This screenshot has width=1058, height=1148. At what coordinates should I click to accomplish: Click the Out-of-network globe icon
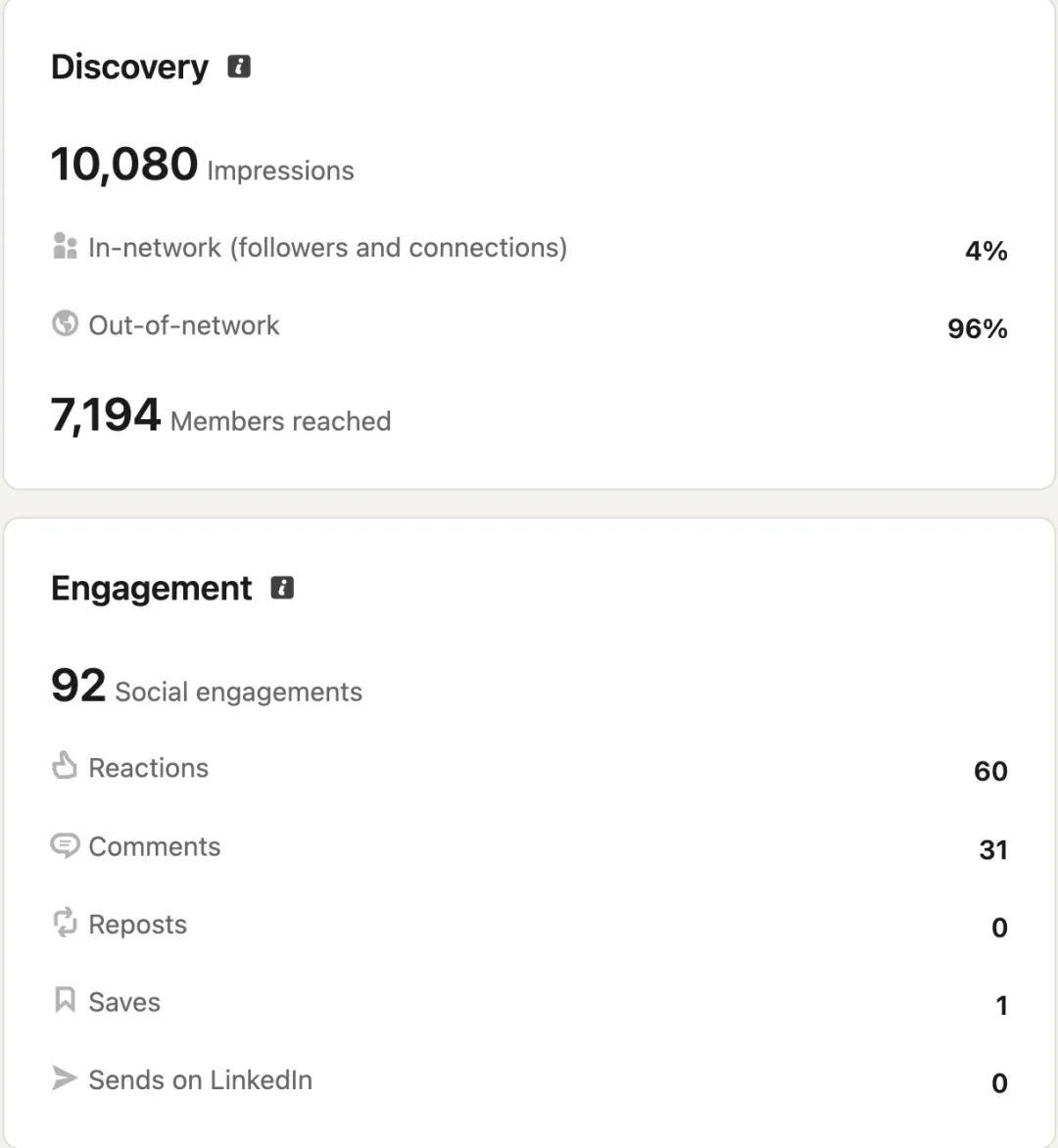tap(66, 323)
